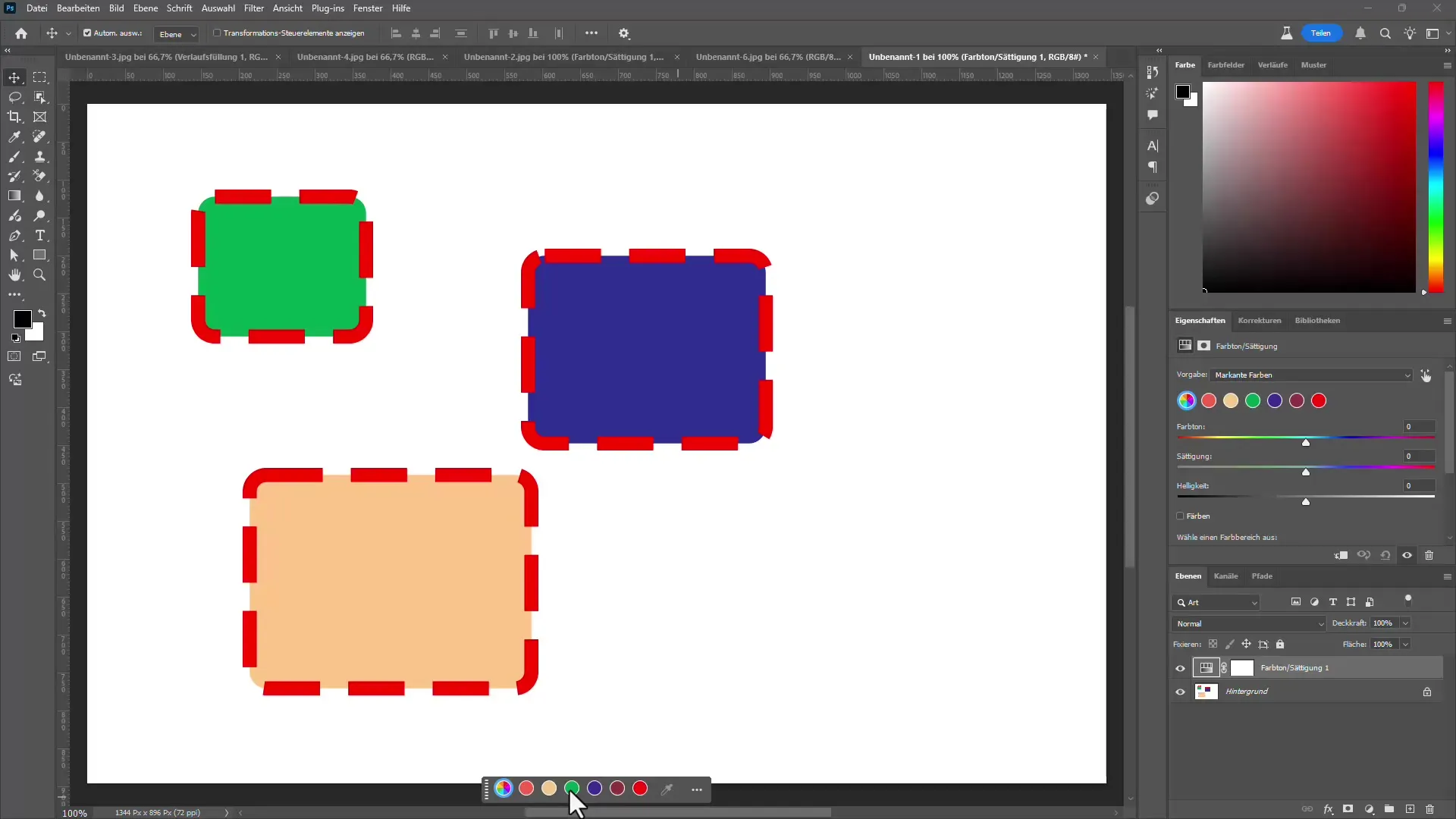Swap foreground and background colors
1456x819 pixels.
(42, 313)
